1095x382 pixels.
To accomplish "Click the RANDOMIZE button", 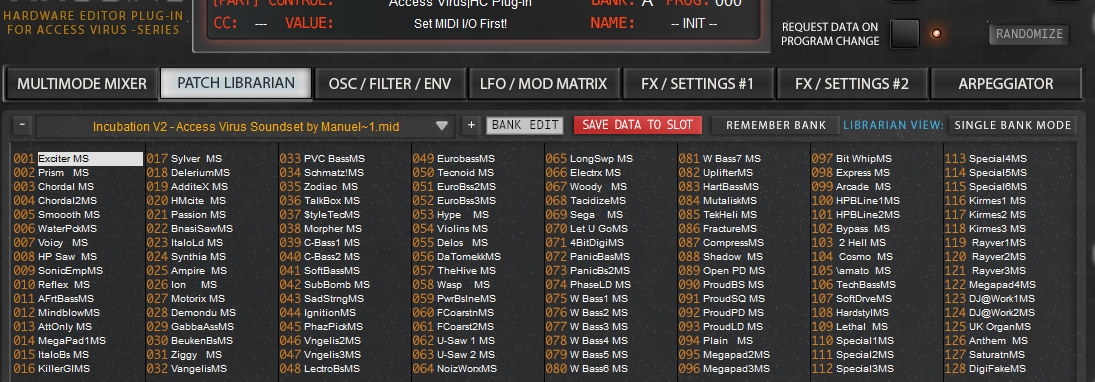I will pyautogui.click(x=1029, y=34).
